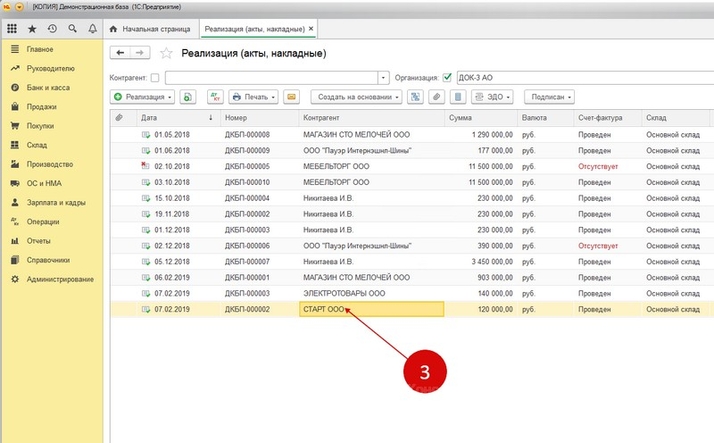The height and width of the screenshot is (443, 714).
Task: Uncheck the Организация filter checkbox
Action: tap(447, 77)
